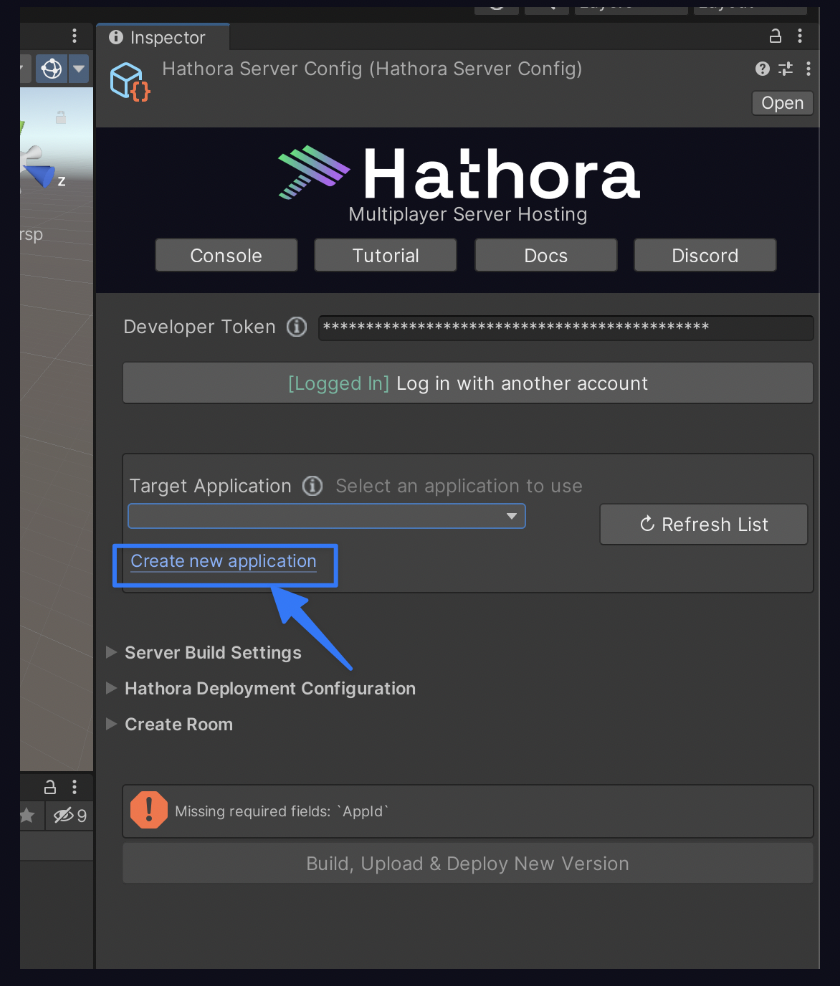This screenshot has width=840, height=986.
Task: Click the Open button
Action: [x=782, y=103]
